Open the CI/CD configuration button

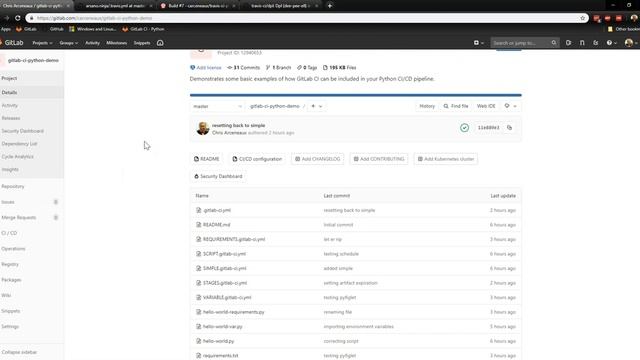coord(257,159)
